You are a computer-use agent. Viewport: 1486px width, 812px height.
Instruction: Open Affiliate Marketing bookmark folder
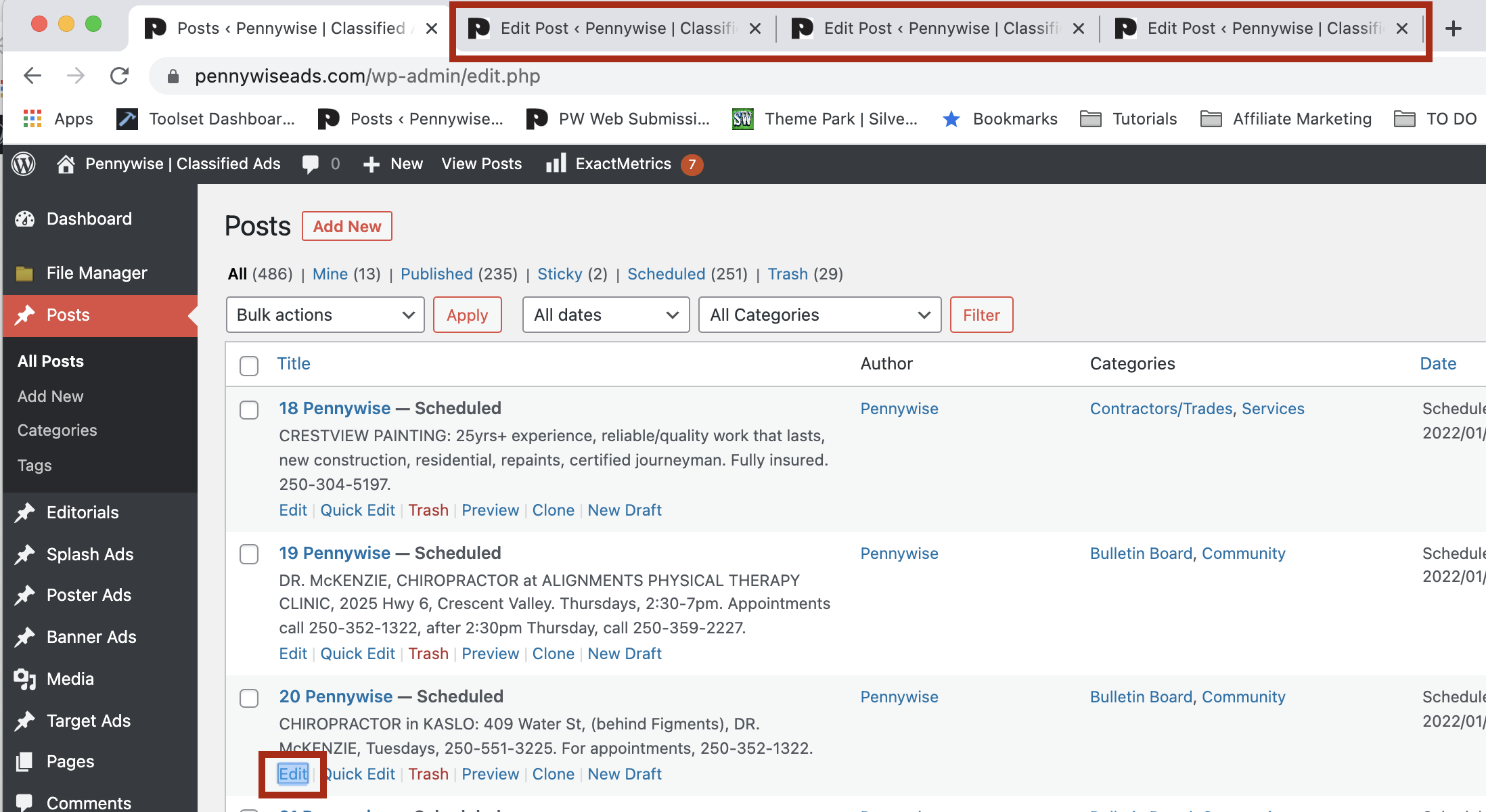coord(1286,119)
